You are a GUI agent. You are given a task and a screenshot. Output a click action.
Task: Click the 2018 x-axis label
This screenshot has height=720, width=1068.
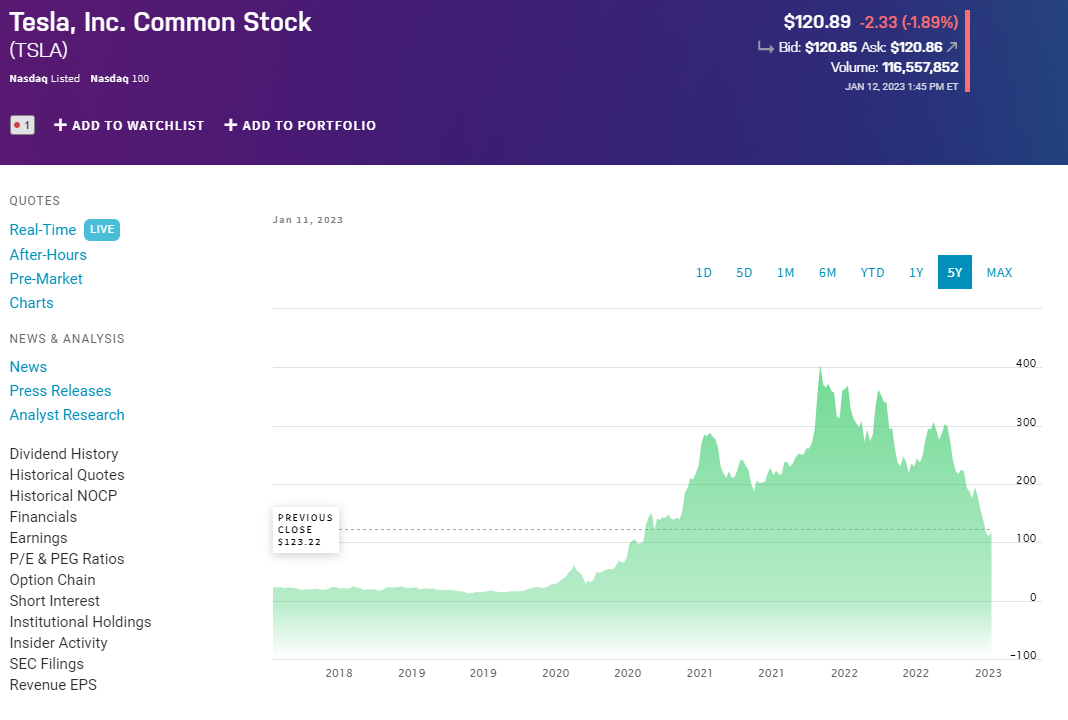click(x=339, y=673)
